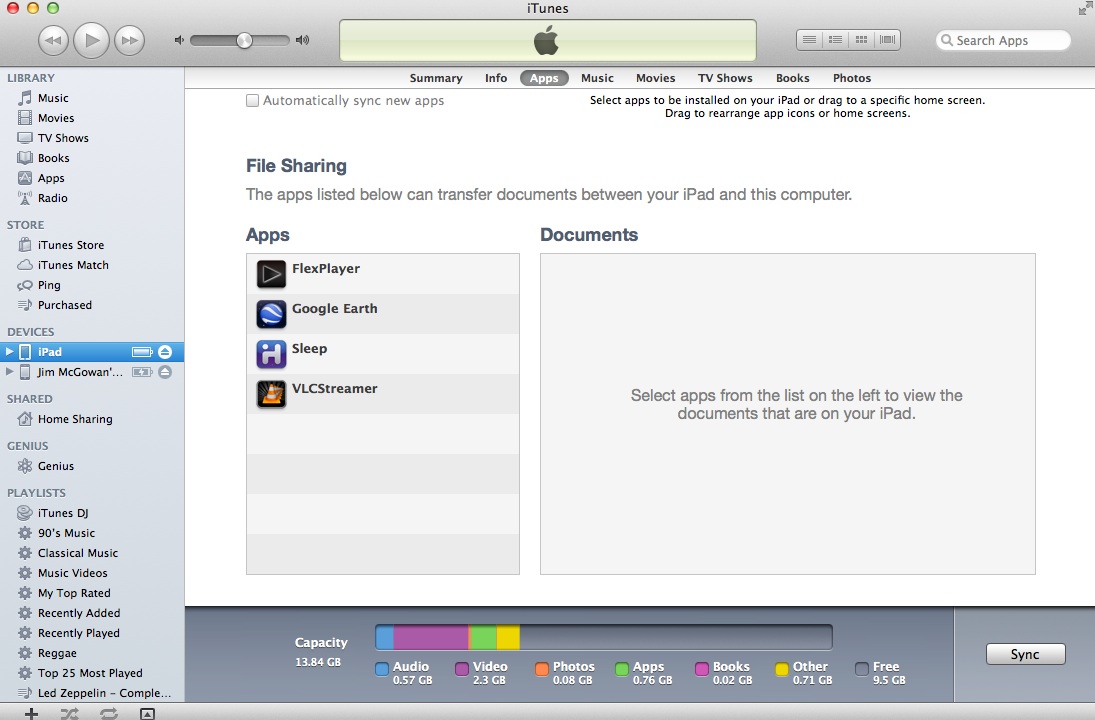Switch to grid view
This screenshot has height=720, width=1095.
pos(861,40)
